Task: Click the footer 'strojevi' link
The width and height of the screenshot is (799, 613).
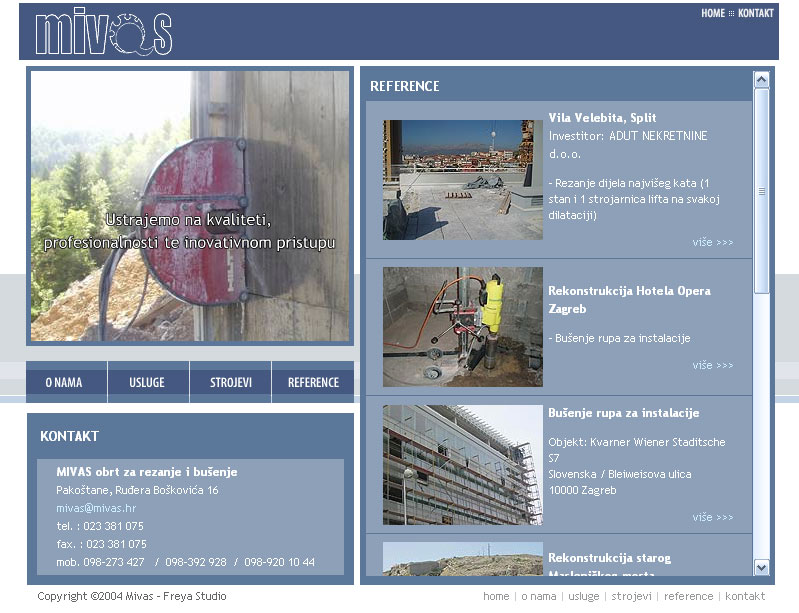Action: (x=631, y=596)
